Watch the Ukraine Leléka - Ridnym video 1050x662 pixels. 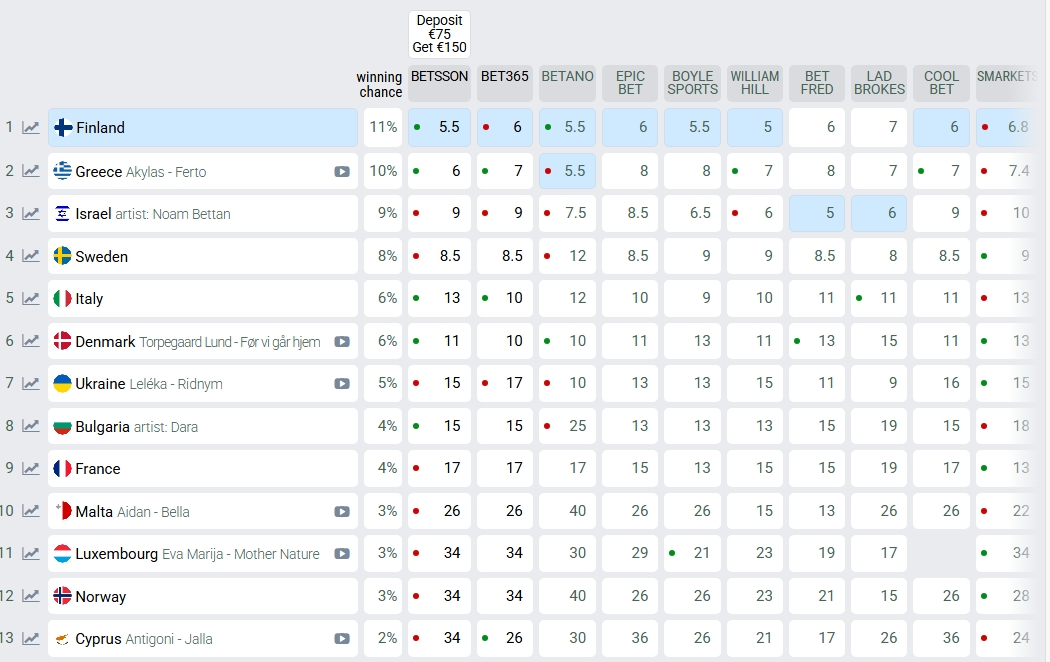tap(342, 384)
